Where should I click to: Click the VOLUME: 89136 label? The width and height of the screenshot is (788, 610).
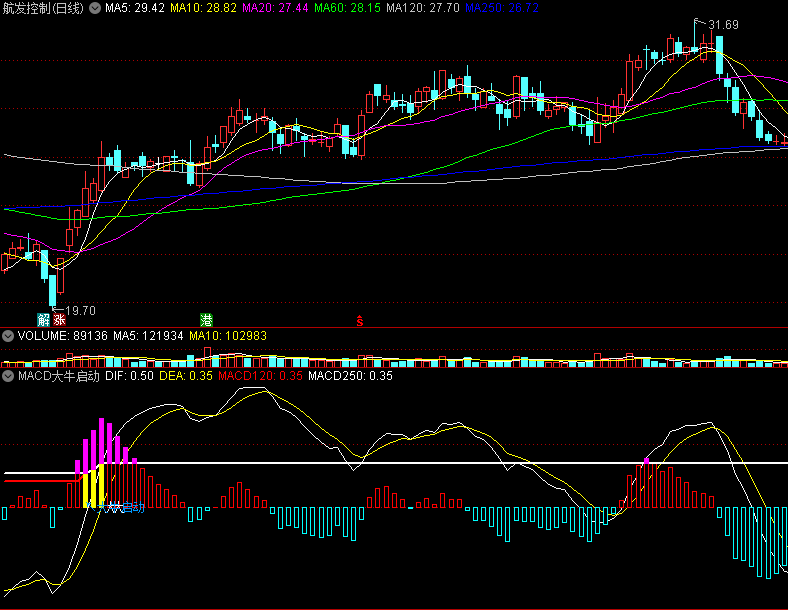coord(62,336)
